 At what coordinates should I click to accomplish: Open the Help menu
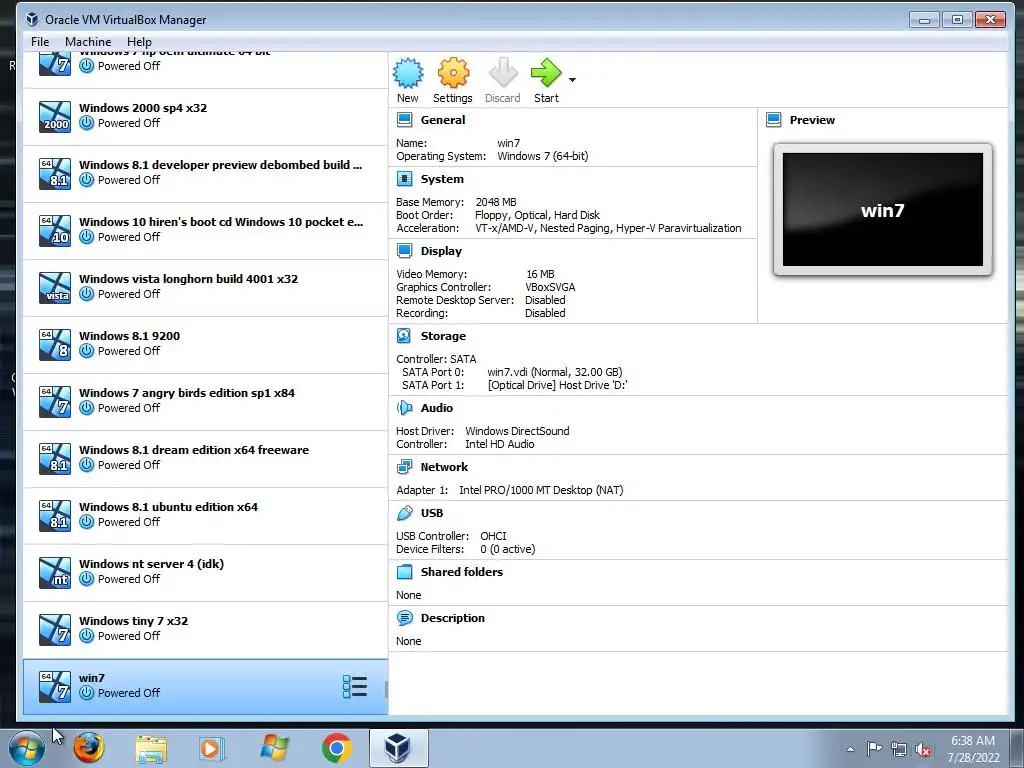(139, 42)
